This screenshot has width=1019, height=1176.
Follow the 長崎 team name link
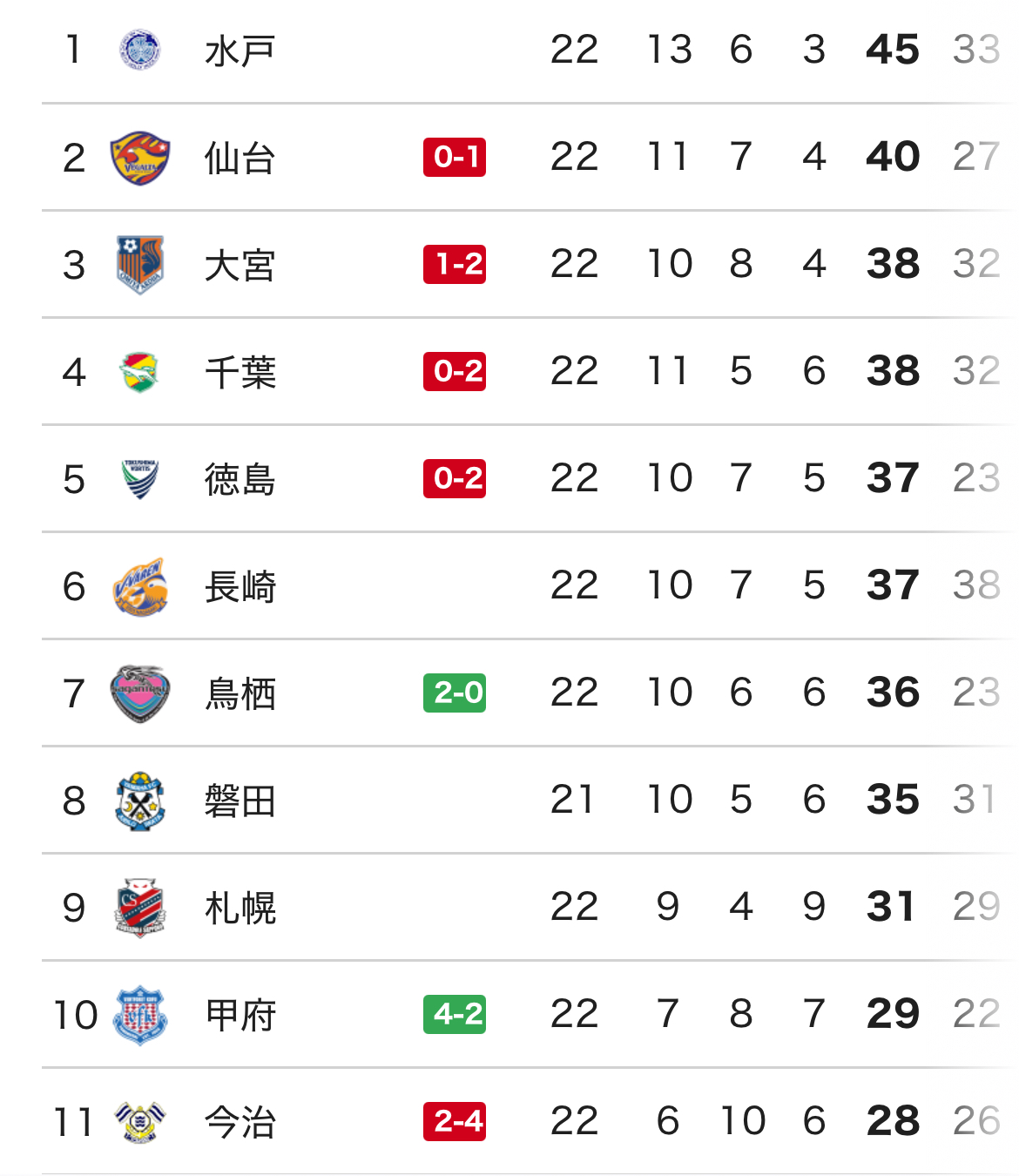pyautogui.click(x=240, y=586)
